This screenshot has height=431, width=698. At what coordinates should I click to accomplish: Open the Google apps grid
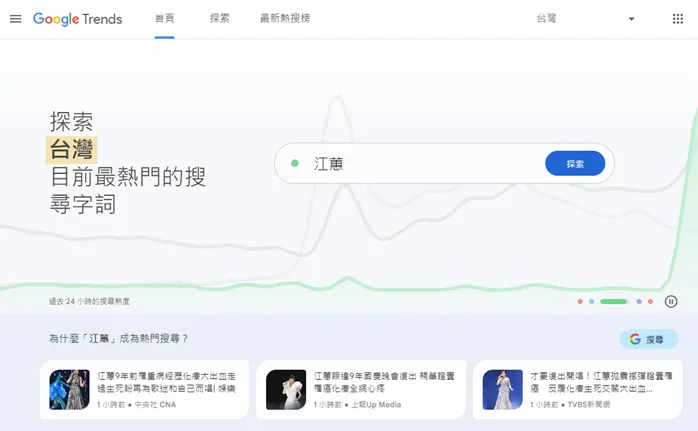coord(678,19)
